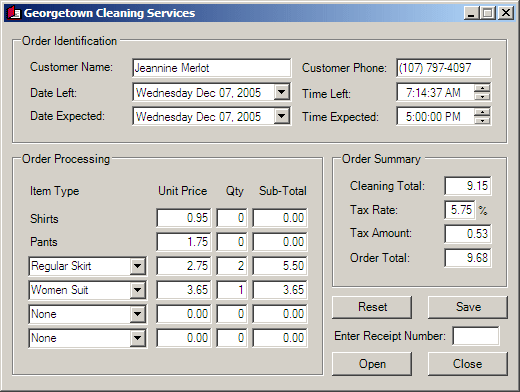
Task: Click the Close button next to Open
Action: click(x=468, y=364)
